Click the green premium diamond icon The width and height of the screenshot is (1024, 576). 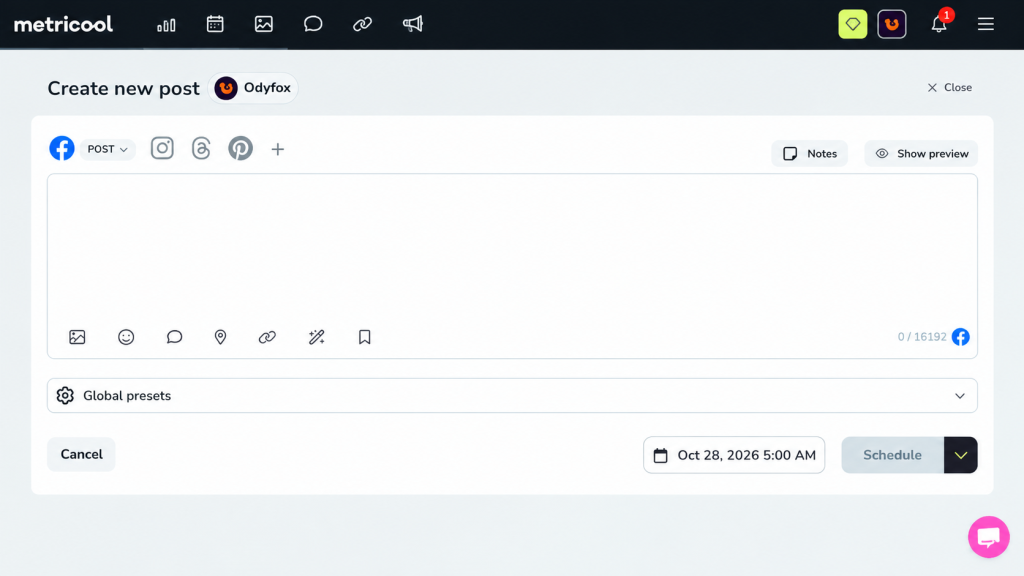point(852,24)
